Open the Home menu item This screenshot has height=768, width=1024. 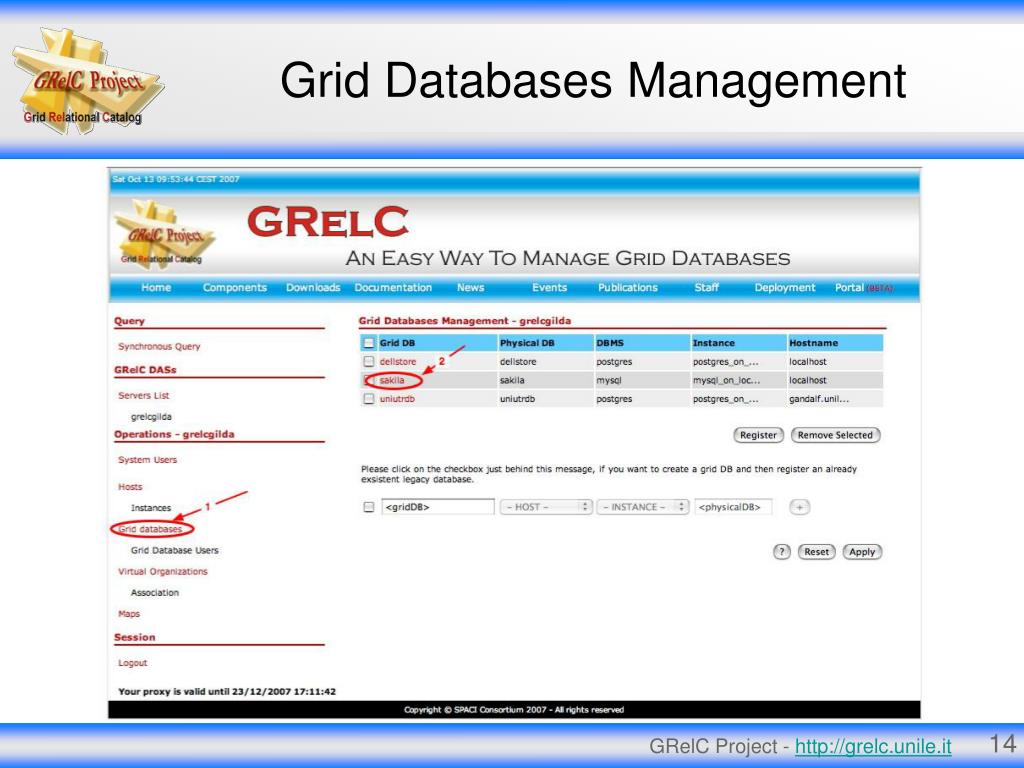[156, 287]
